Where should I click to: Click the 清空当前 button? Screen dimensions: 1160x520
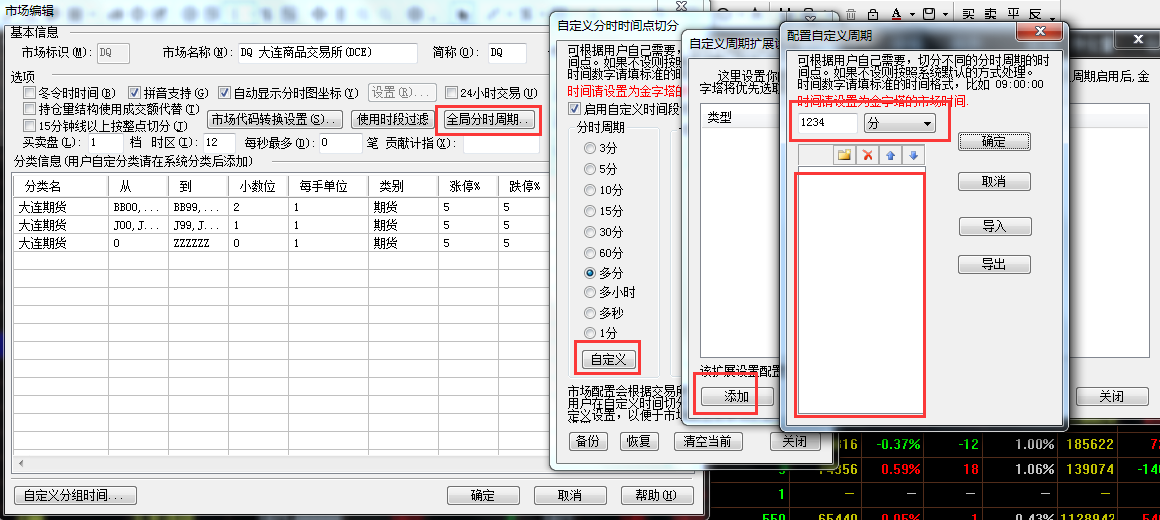point(707,442)
